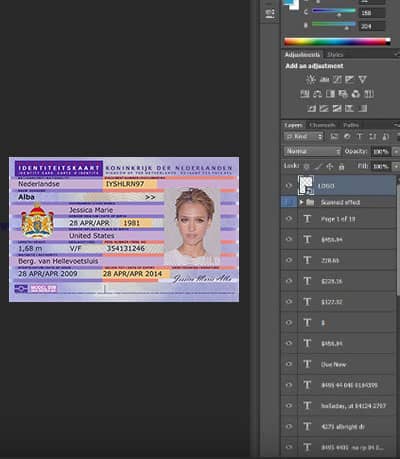Filter layers panel for adjustment layers

[x=347, y=136]
